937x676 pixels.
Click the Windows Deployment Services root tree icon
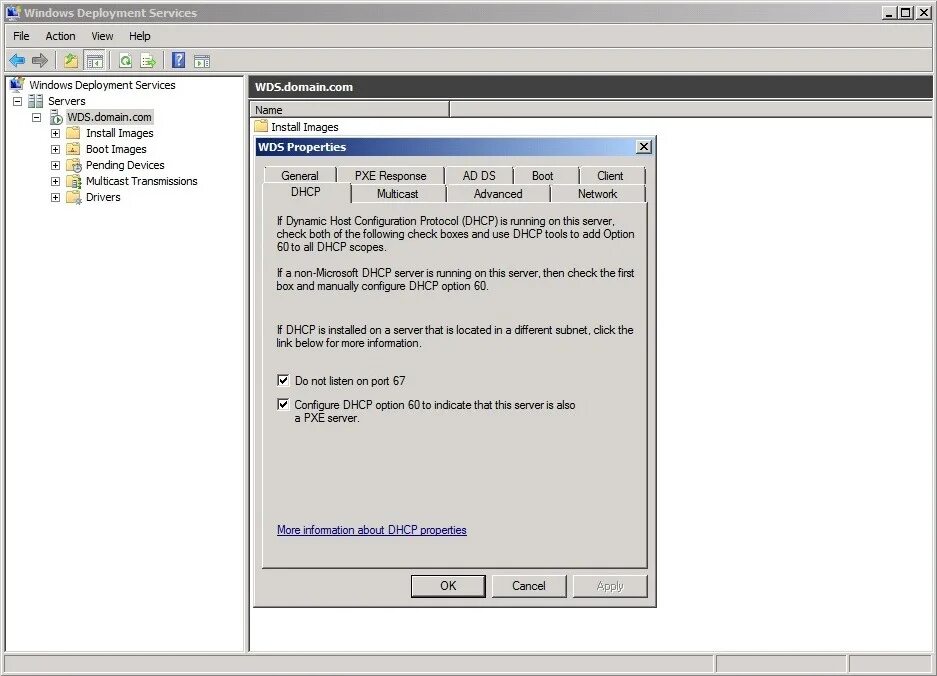[17, 85]
